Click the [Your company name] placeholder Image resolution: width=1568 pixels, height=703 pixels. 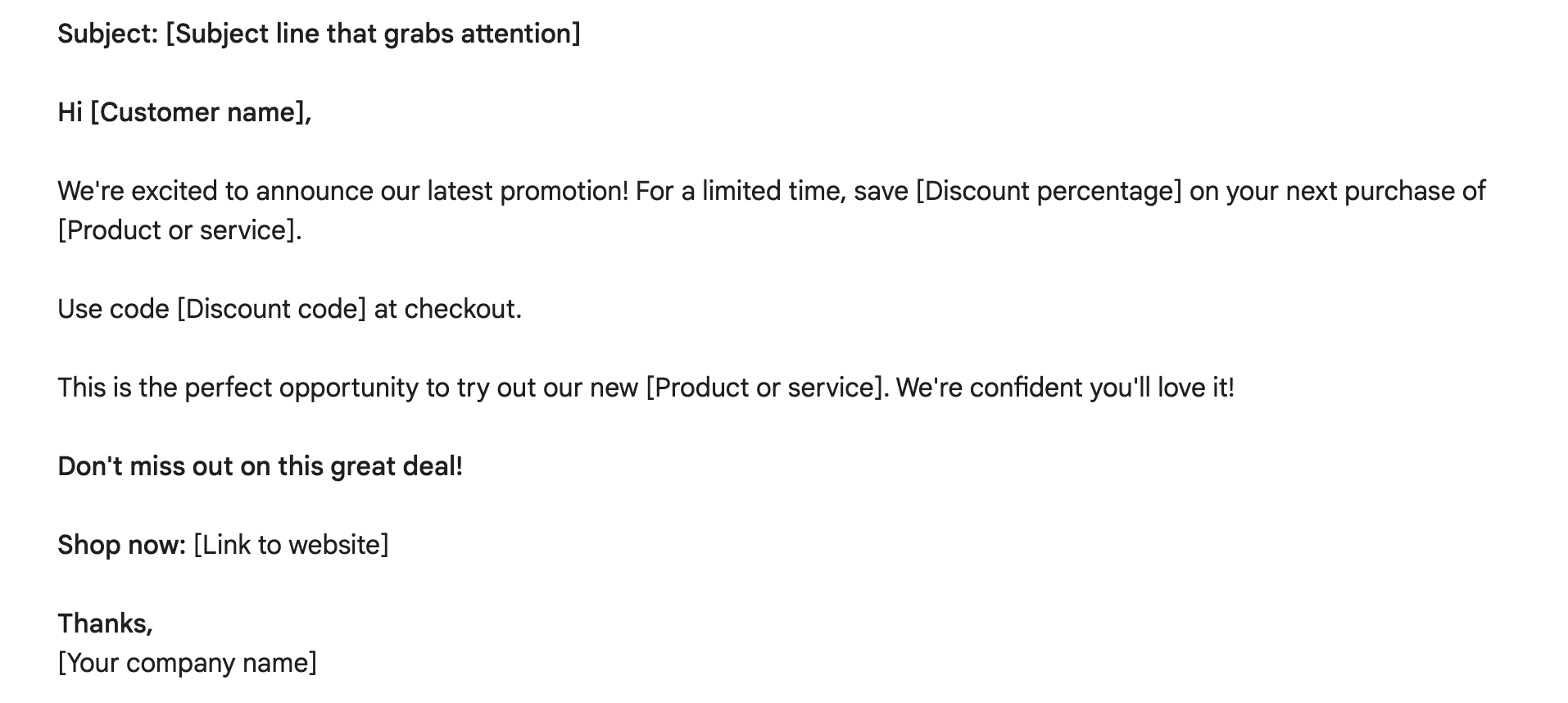click(x=187, y=663)
